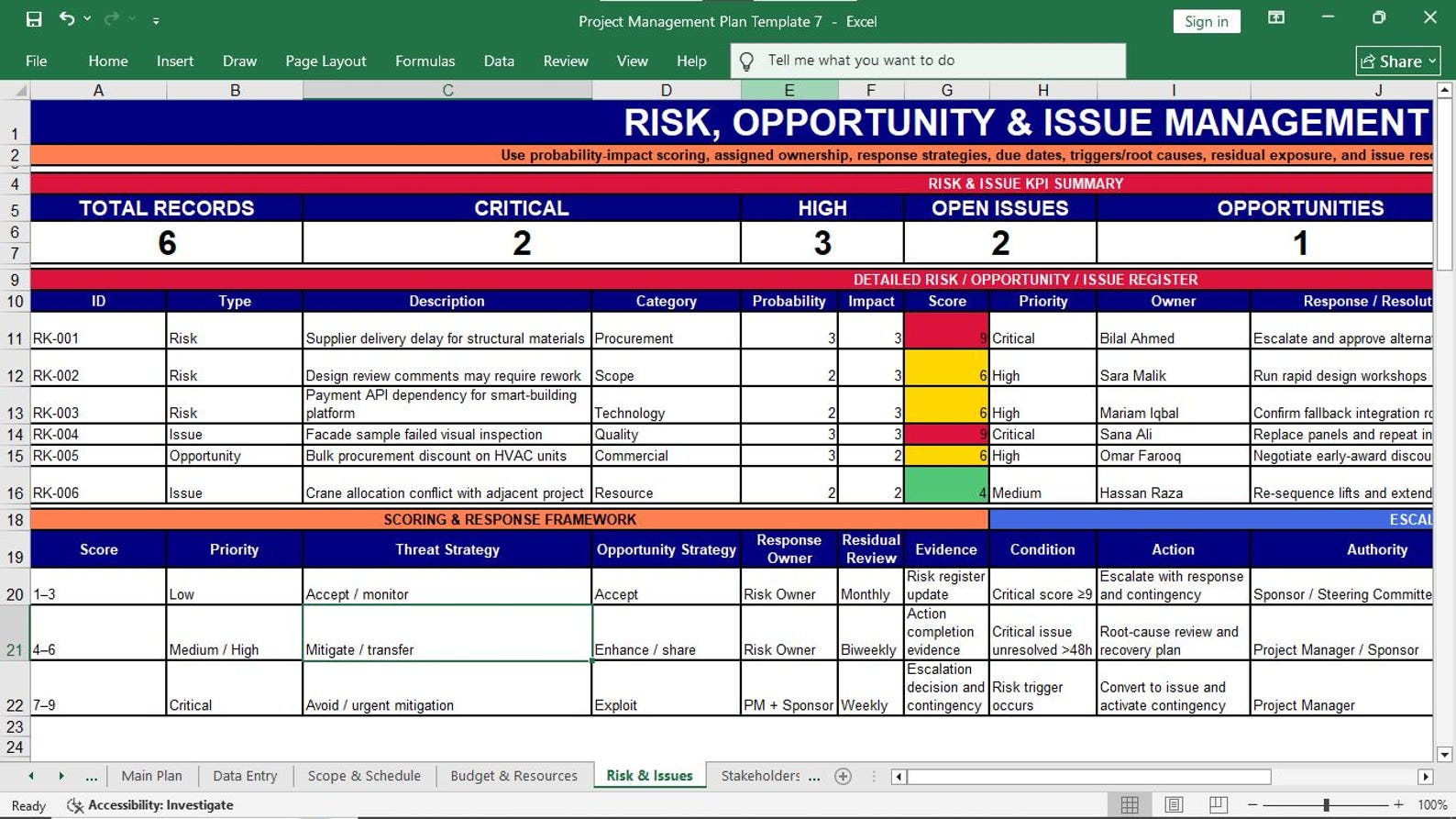Image resolution: width=1456 pixels, height=819 pixels.
Task: Select the Hassan Raza owner cell
Action: [1173, 485]
